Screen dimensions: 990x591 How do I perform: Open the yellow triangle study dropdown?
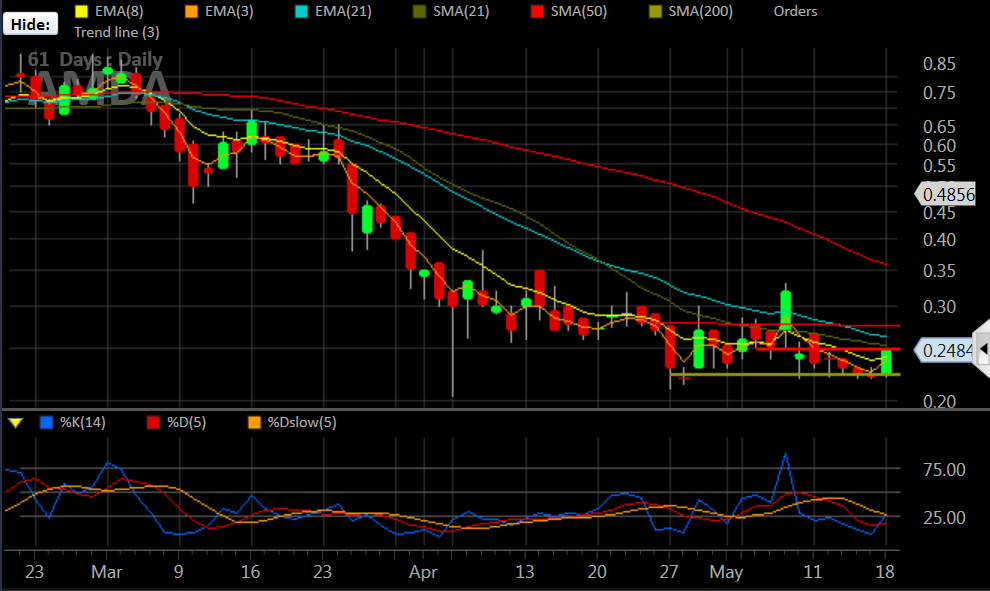point(14,424)
